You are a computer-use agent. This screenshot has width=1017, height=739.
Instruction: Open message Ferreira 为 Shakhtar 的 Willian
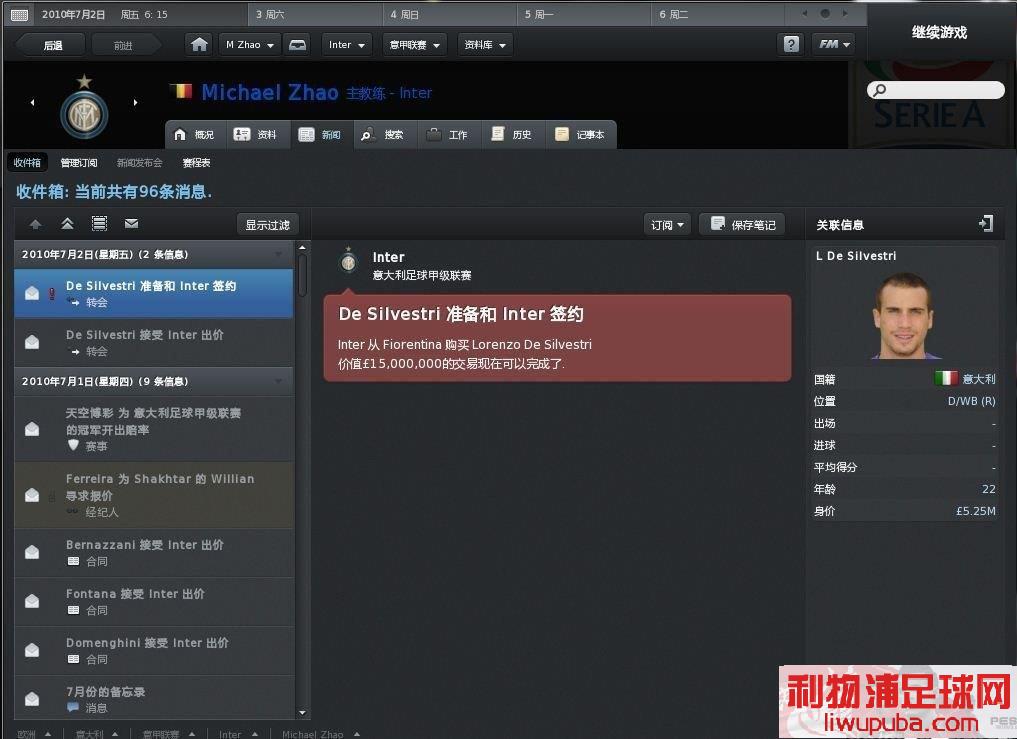point(154,495)
